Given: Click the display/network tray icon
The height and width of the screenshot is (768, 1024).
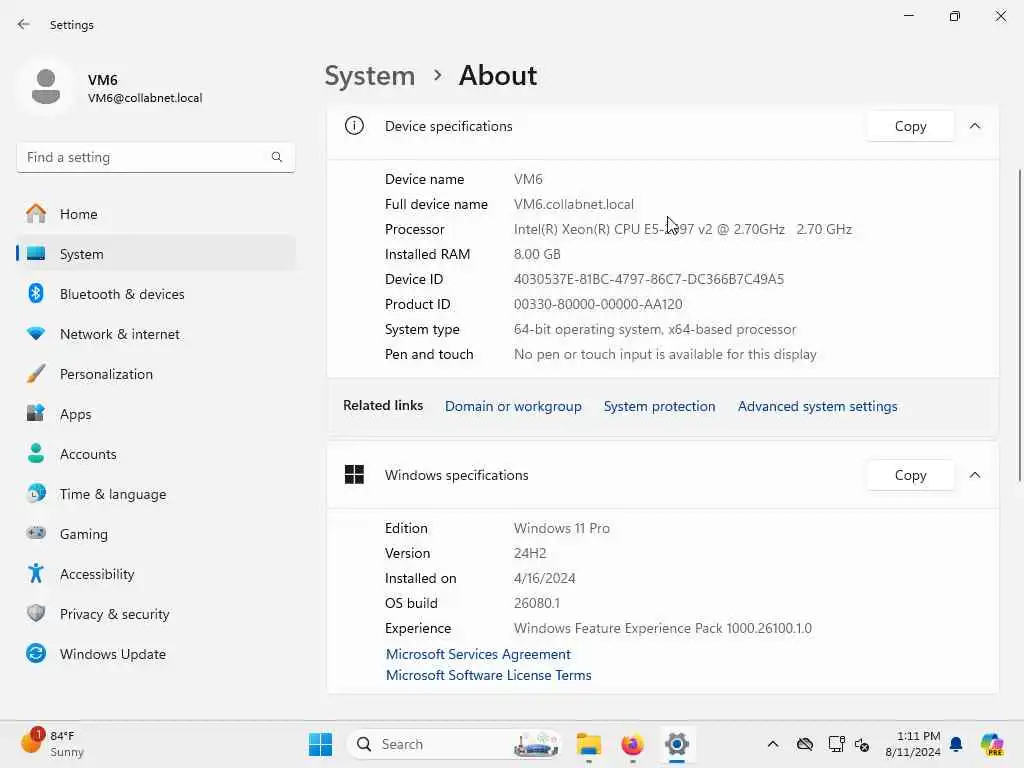Looking at the screenshot, I should [836, 744].
